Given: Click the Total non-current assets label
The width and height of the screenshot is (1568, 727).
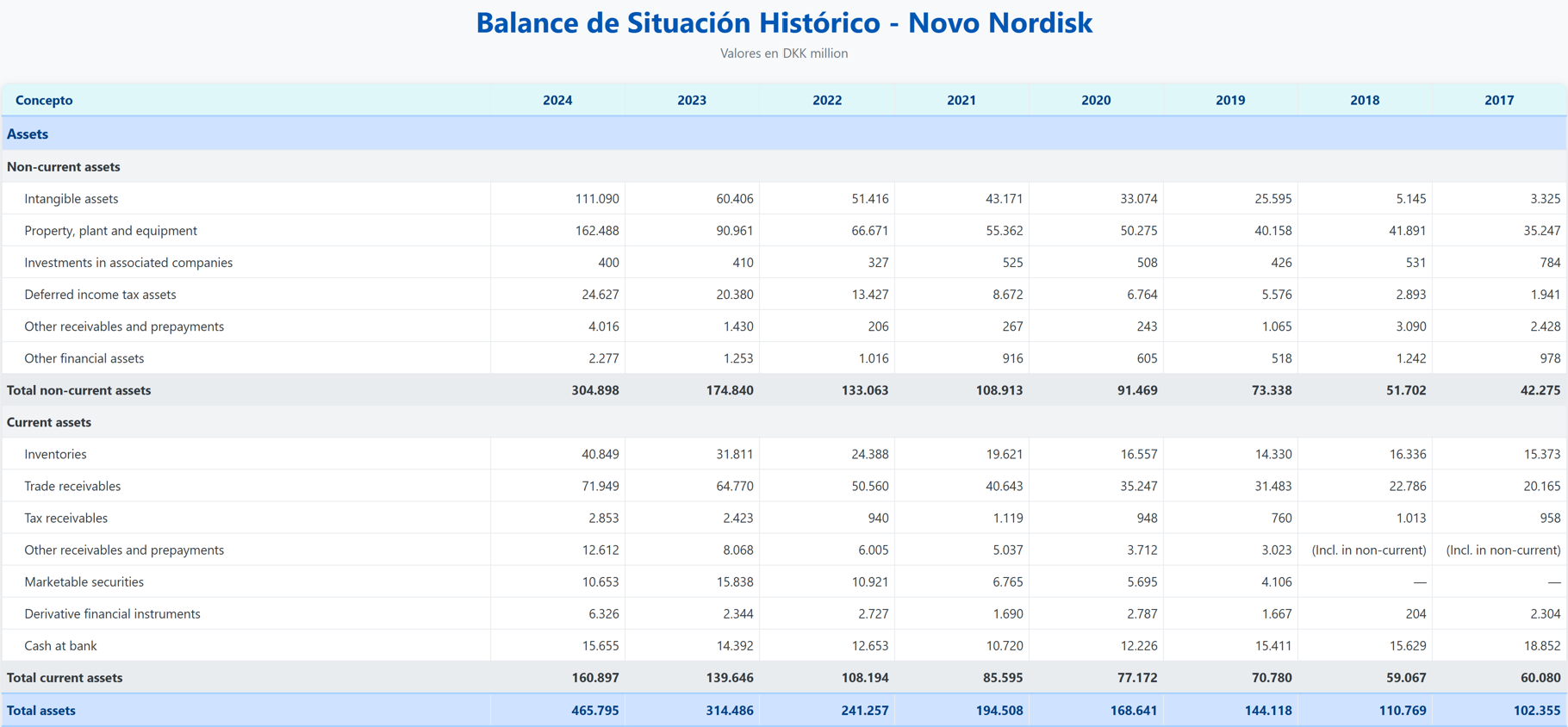Looking at the screenshot, I should (x=78, y=389).
